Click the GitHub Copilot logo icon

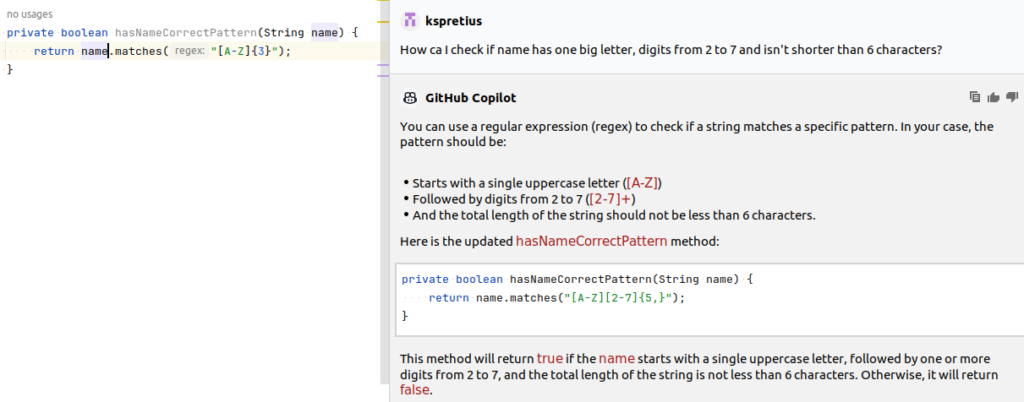pyautogui.click(x=408, y=98)
